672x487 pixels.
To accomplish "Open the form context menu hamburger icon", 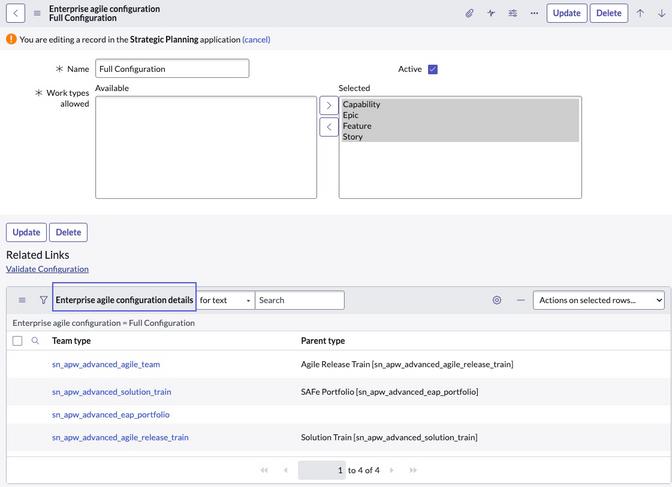I will coord(37,13).
